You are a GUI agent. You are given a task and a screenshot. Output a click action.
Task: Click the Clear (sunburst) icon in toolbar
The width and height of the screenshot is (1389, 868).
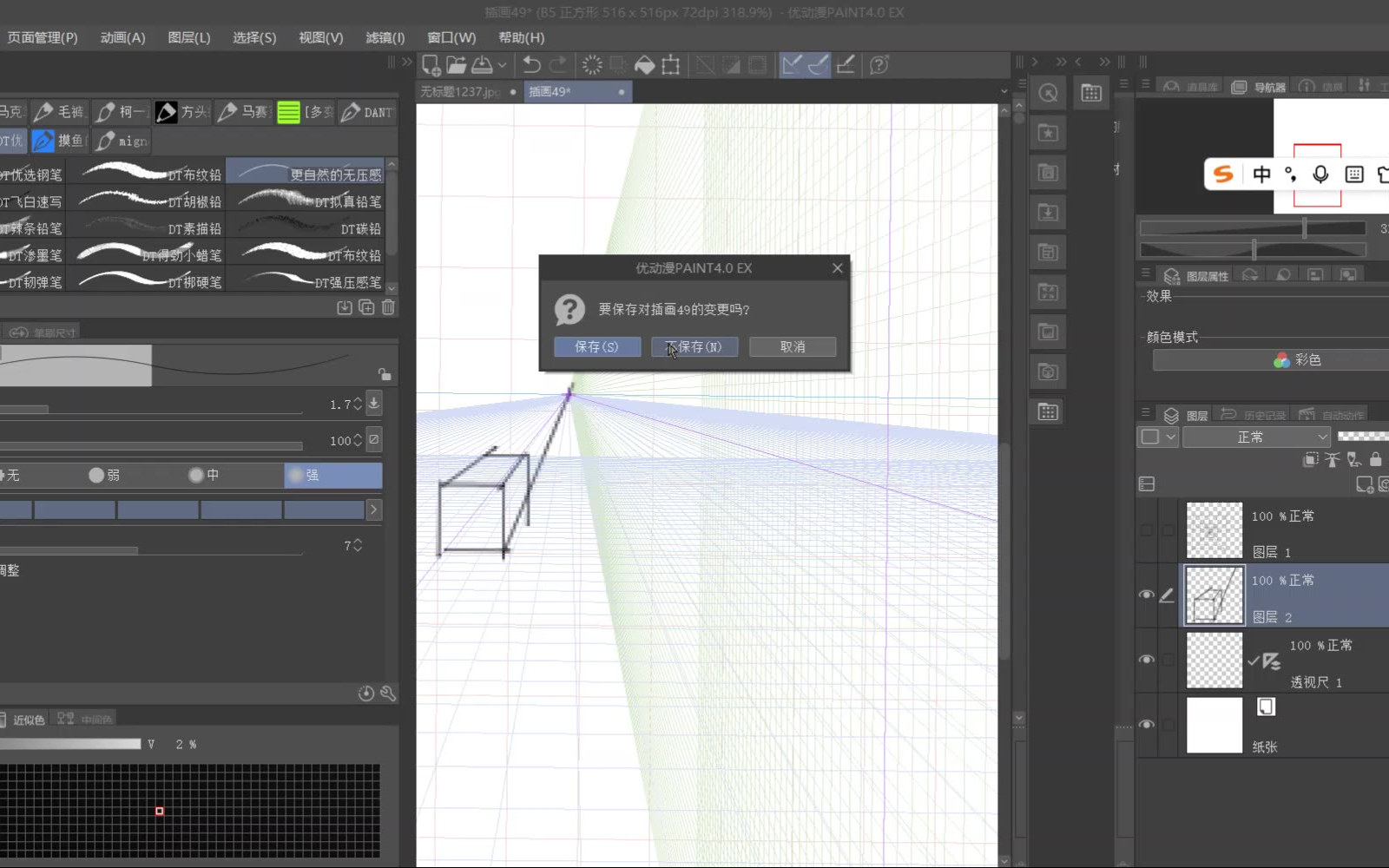592,65
